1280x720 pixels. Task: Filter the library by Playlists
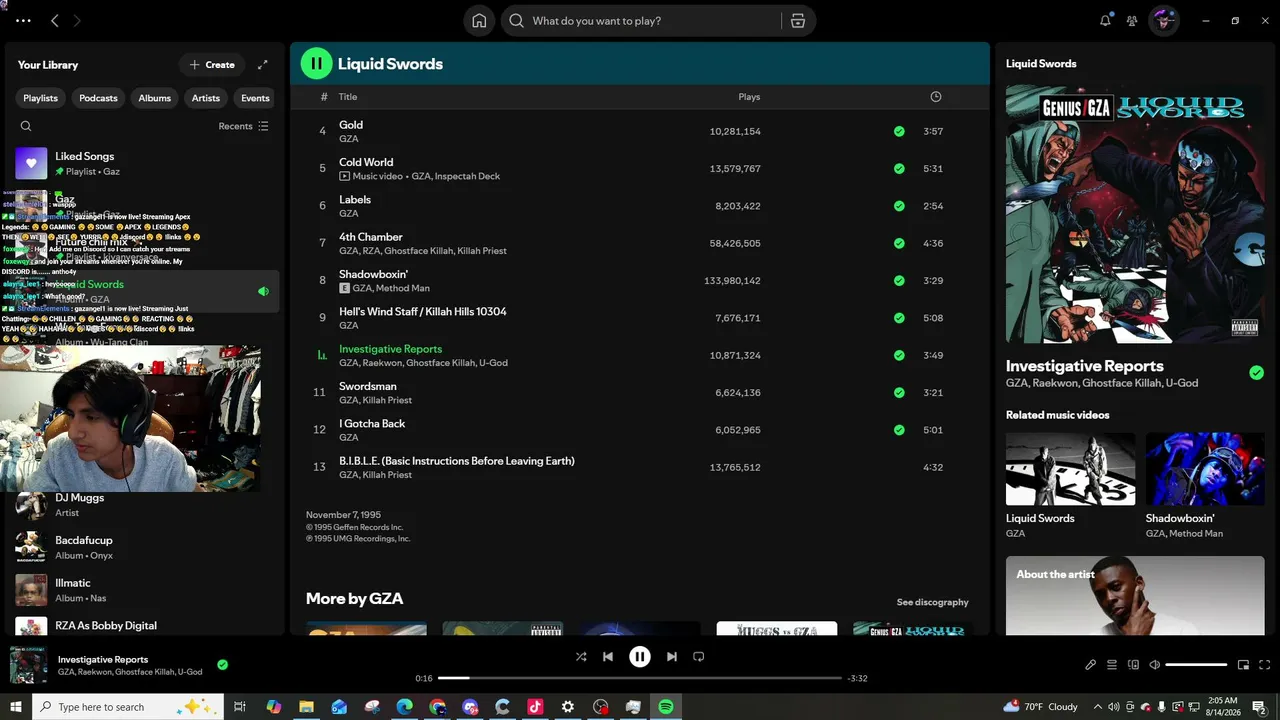pos(41,98)
